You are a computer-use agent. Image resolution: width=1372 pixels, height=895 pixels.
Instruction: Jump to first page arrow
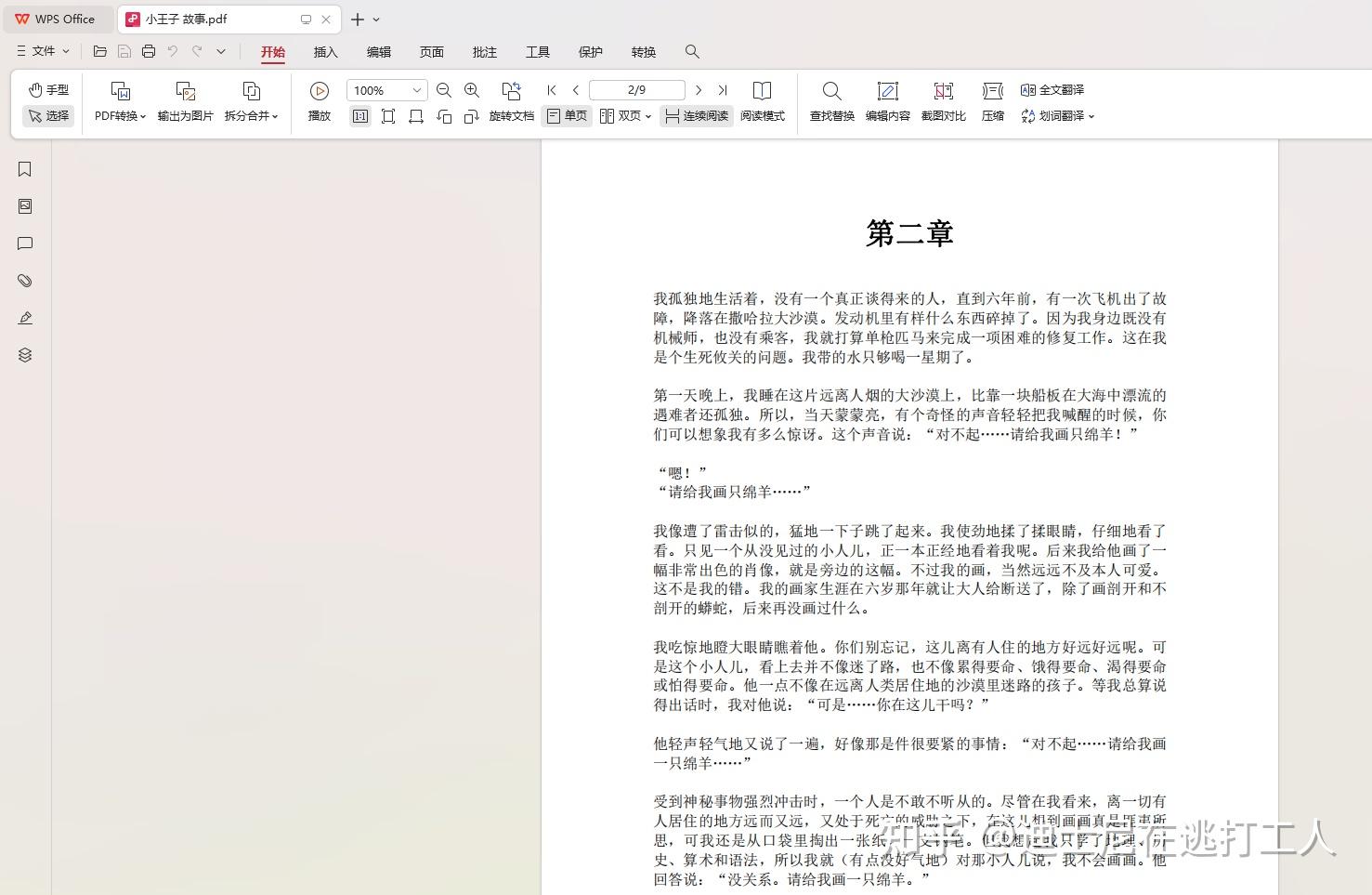click(x=552, y=90)
